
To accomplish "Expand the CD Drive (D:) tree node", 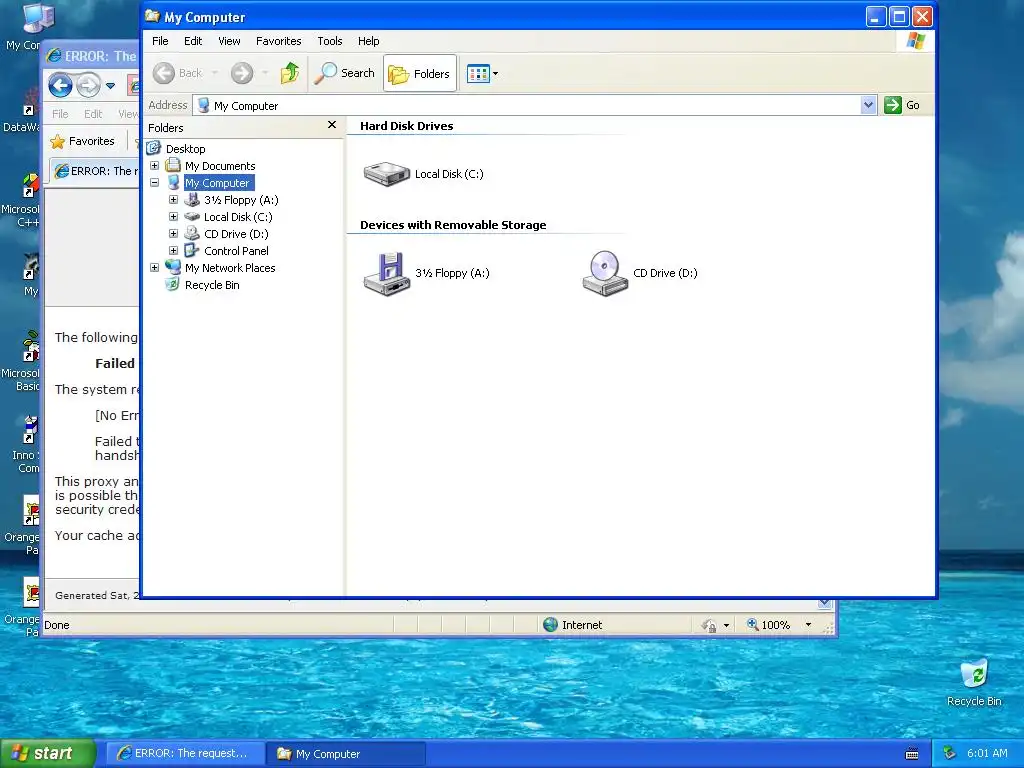I will pyautogui.click(x=174, y=234).
